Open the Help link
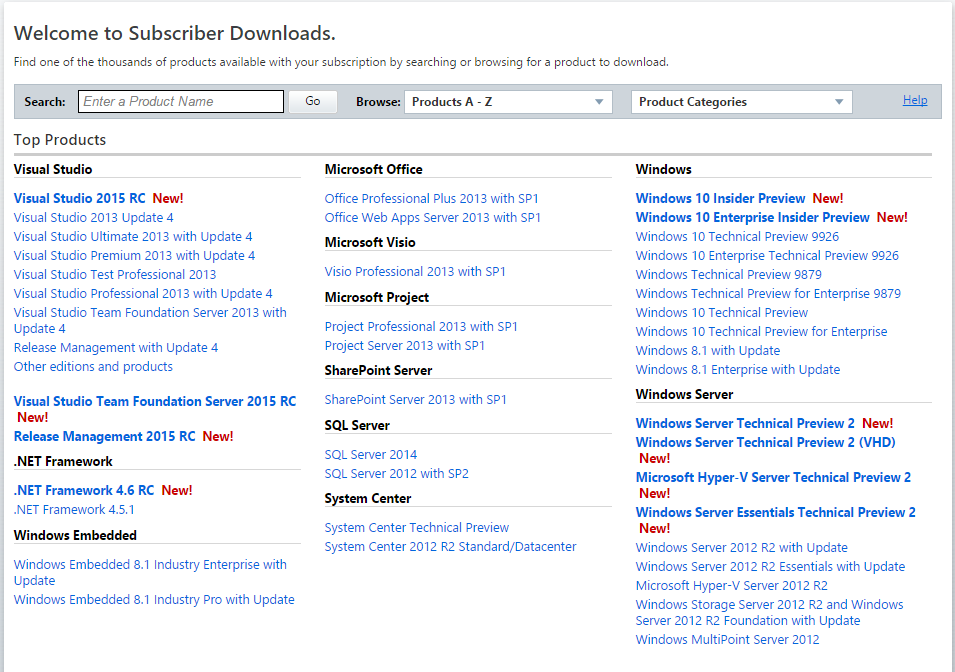The height and width of the screenshot is (672, 955). 915,100
